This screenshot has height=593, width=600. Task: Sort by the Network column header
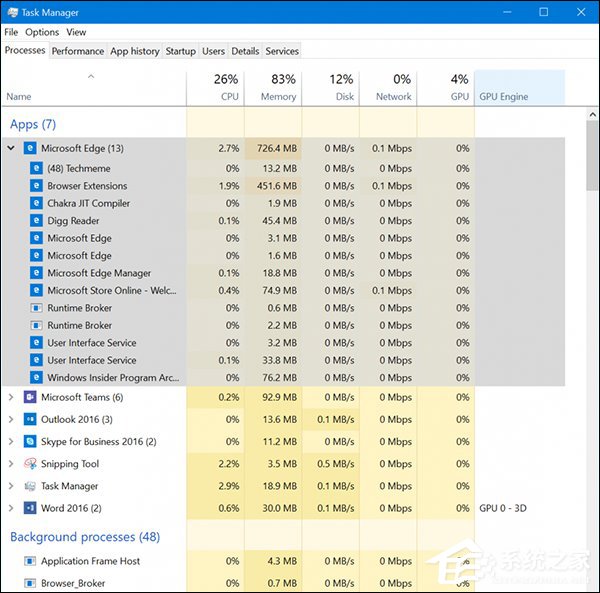pos(388,88)
